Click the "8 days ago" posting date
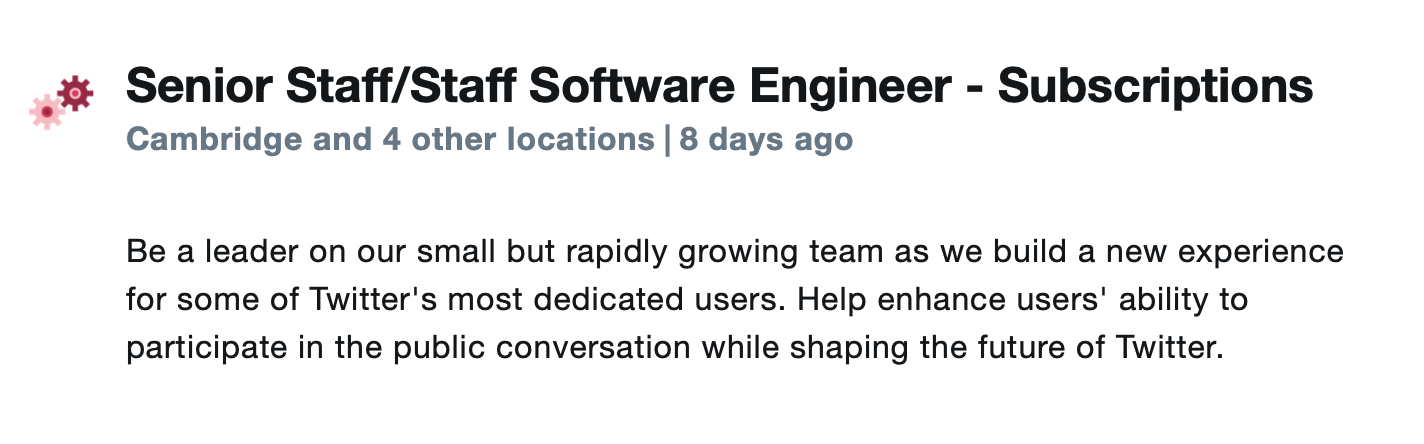 (766, 139)
